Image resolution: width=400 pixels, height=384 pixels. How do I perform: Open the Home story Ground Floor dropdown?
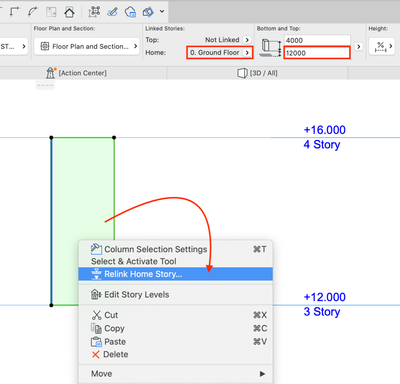coord(220,53)
